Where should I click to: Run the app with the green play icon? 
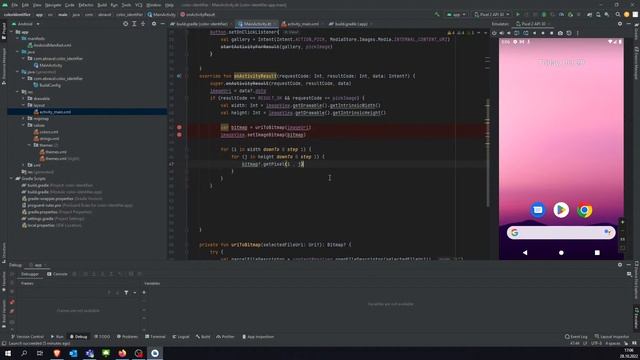(x=518, y=14)
